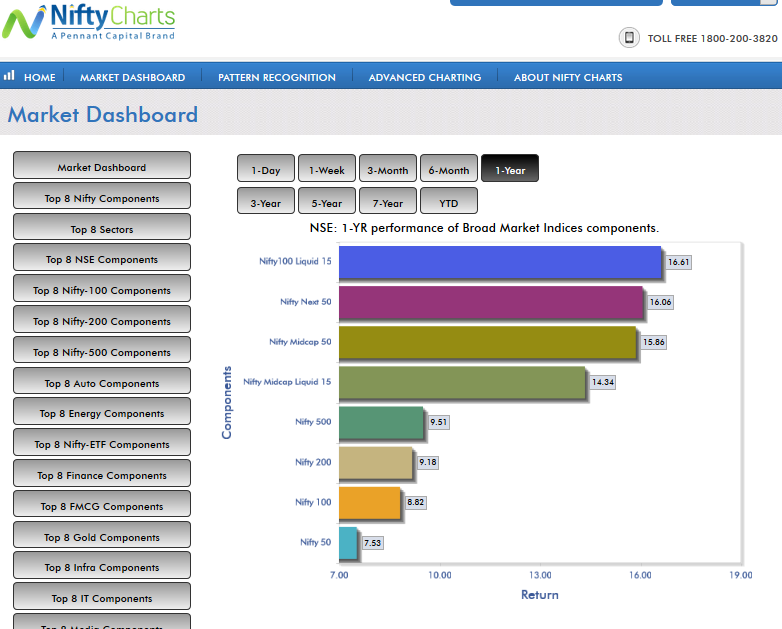
Task: Click the toll free number 1800-200-3820
Action: tap(739, 38)
